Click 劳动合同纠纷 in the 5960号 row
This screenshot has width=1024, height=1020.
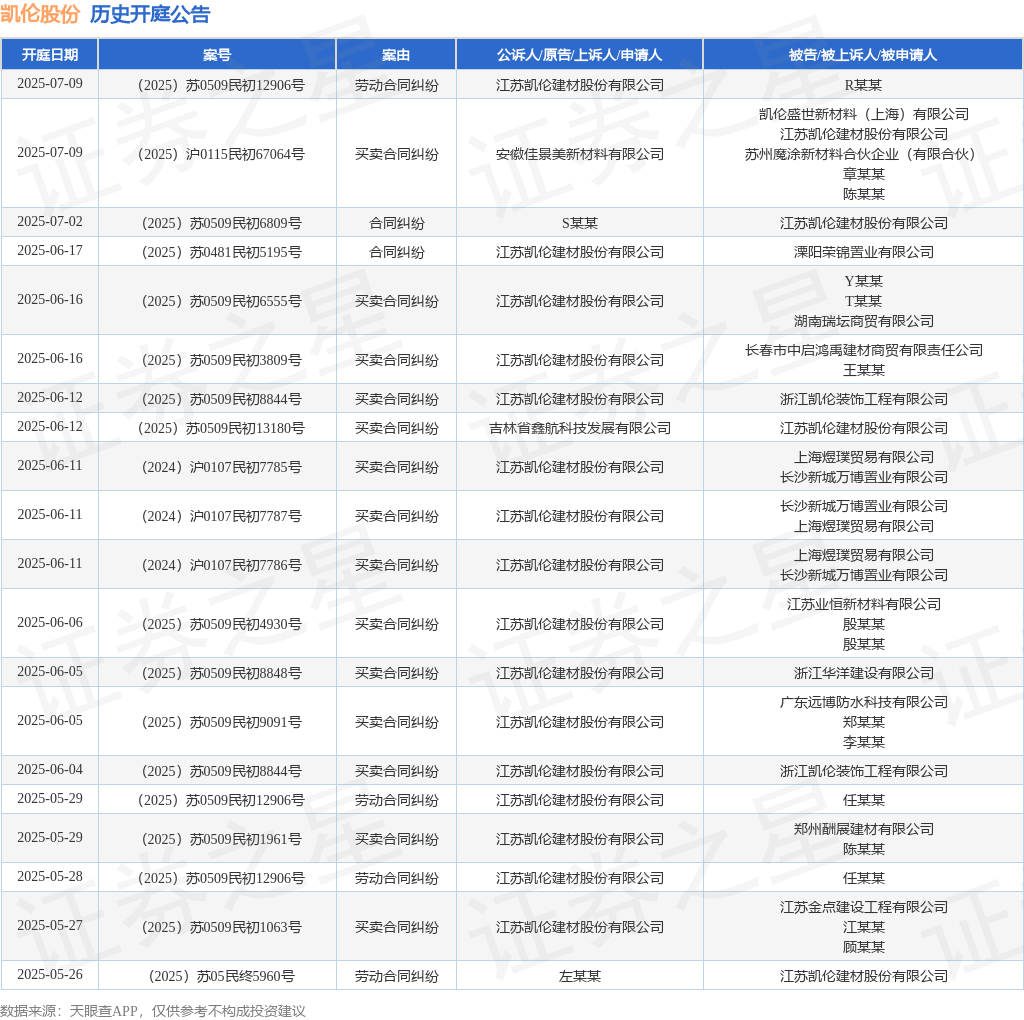(396, 976)
